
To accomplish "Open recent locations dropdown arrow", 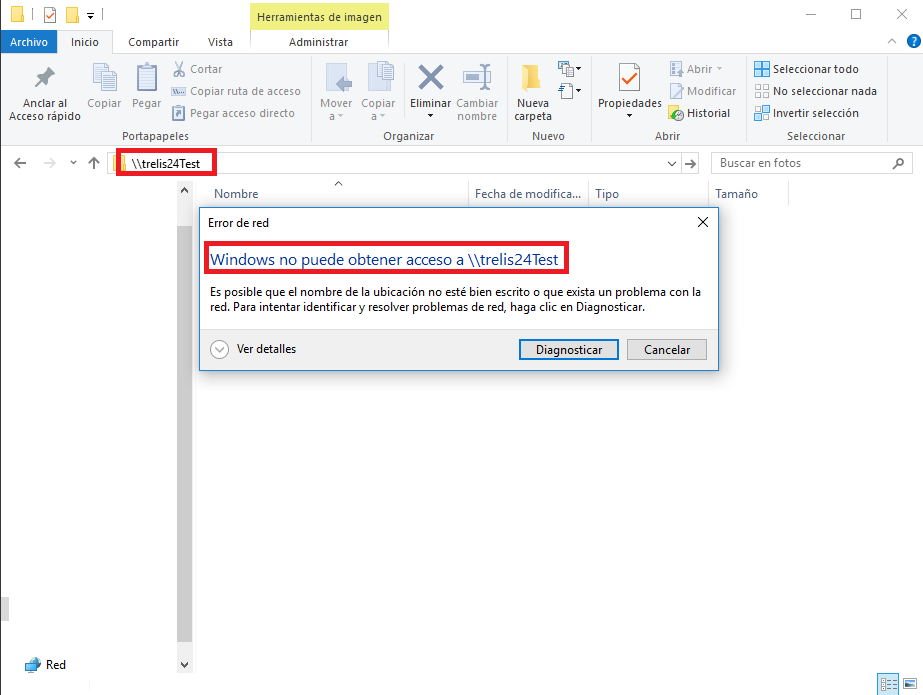I will click(73, 163).
